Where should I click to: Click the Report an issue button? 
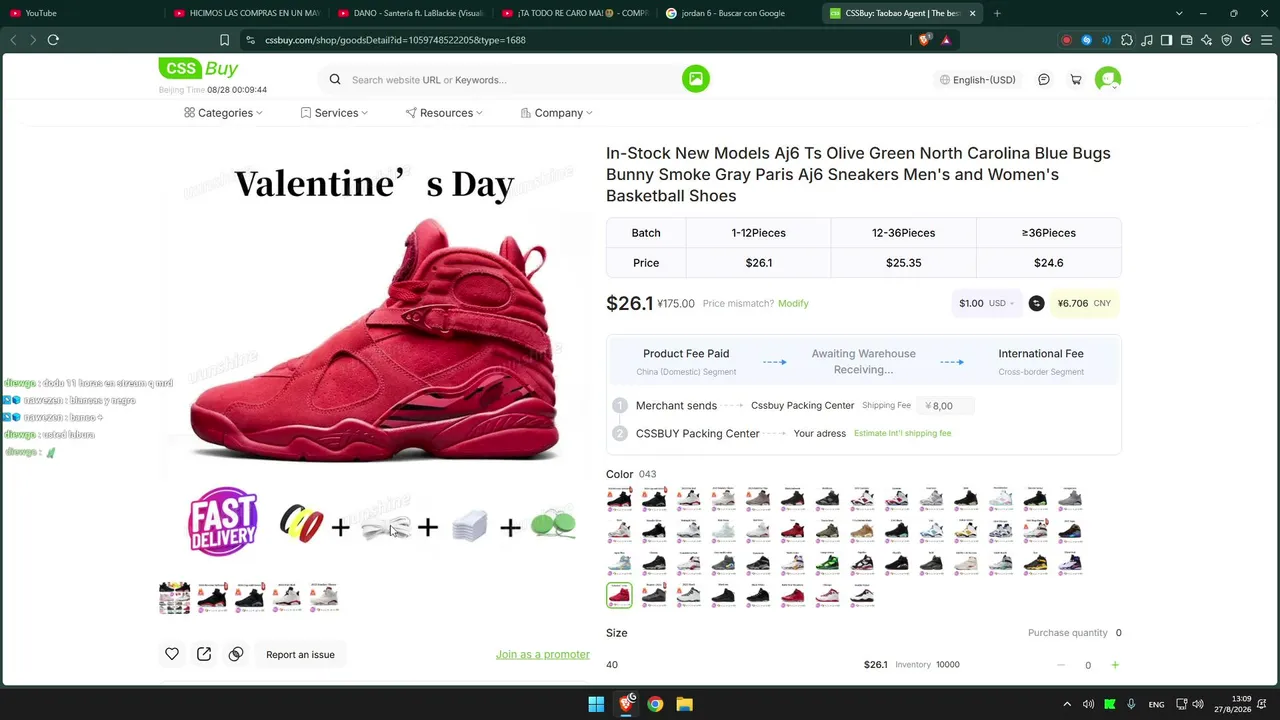point(300,655)
